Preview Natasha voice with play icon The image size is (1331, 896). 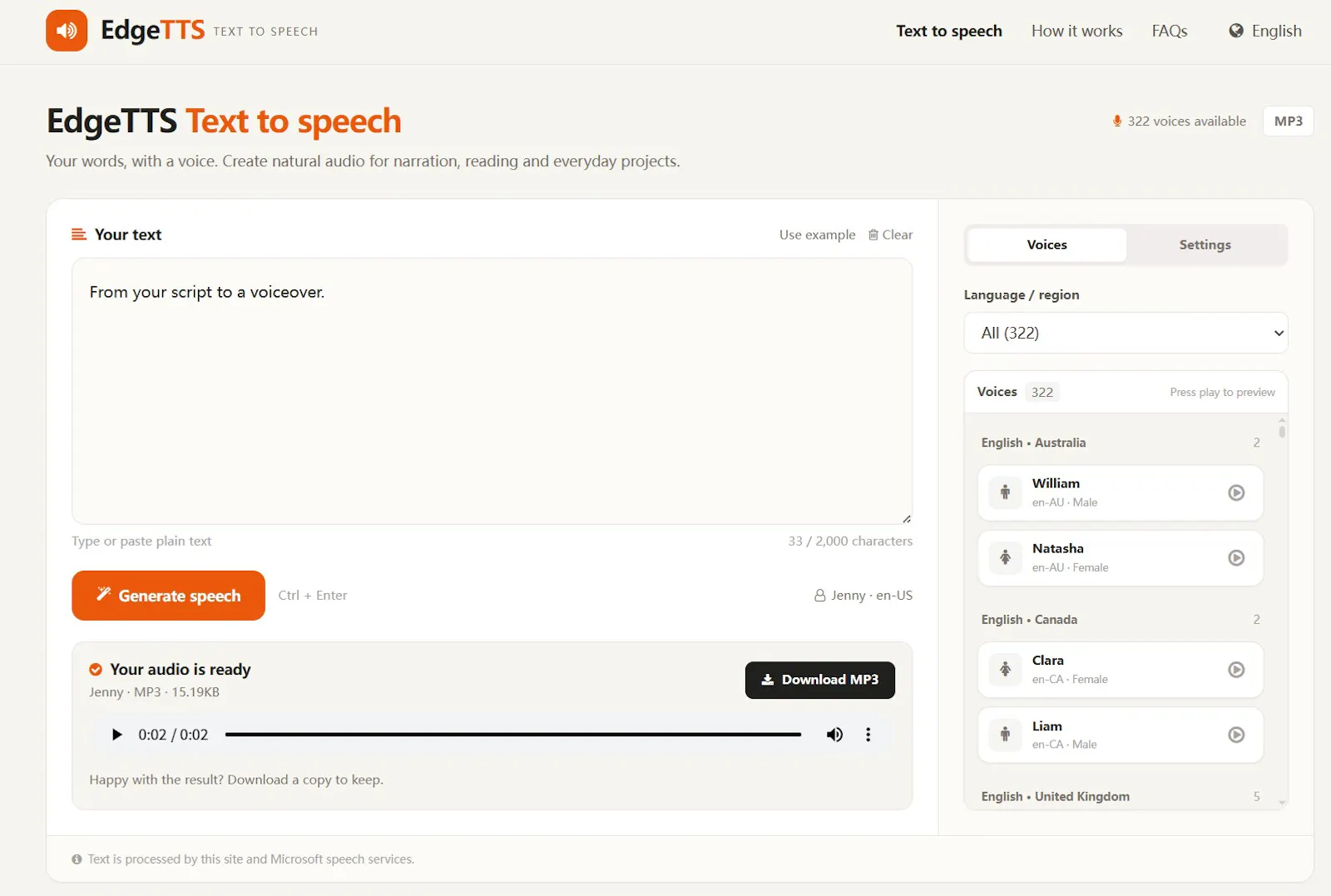coord(1236,557)
